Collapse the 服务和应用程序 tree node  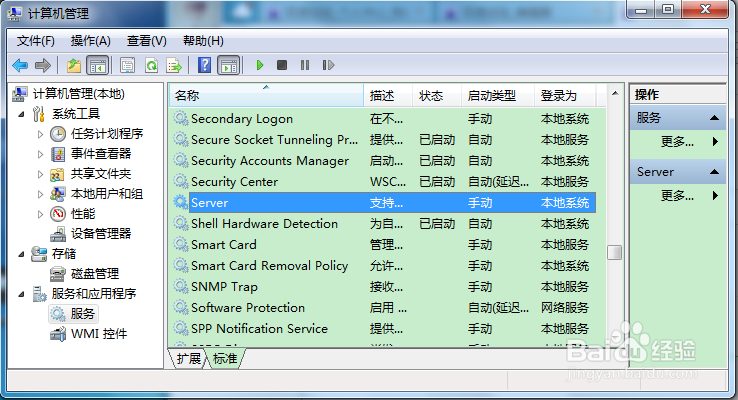(x=21, y=294)
